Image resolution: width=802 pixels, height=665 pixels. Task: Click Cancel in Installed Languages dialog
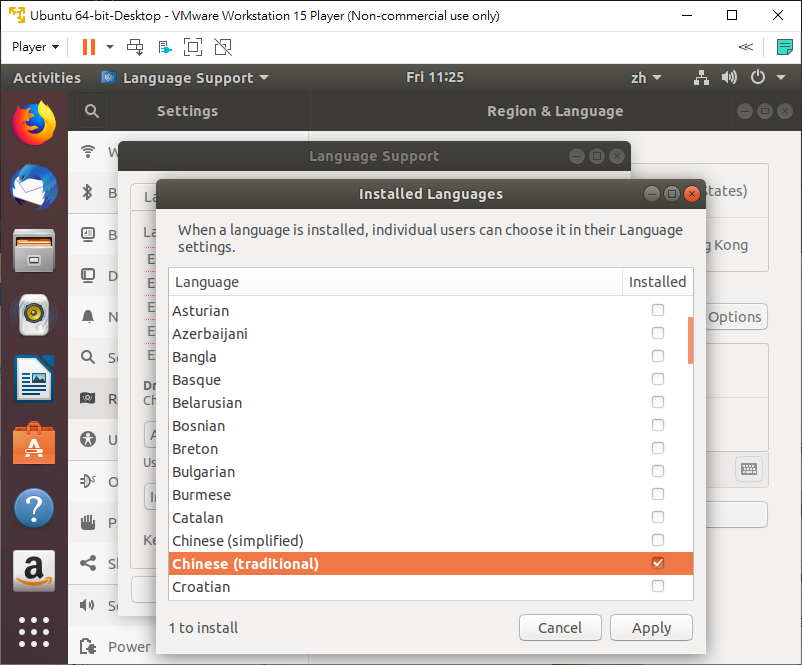[560, 628]
